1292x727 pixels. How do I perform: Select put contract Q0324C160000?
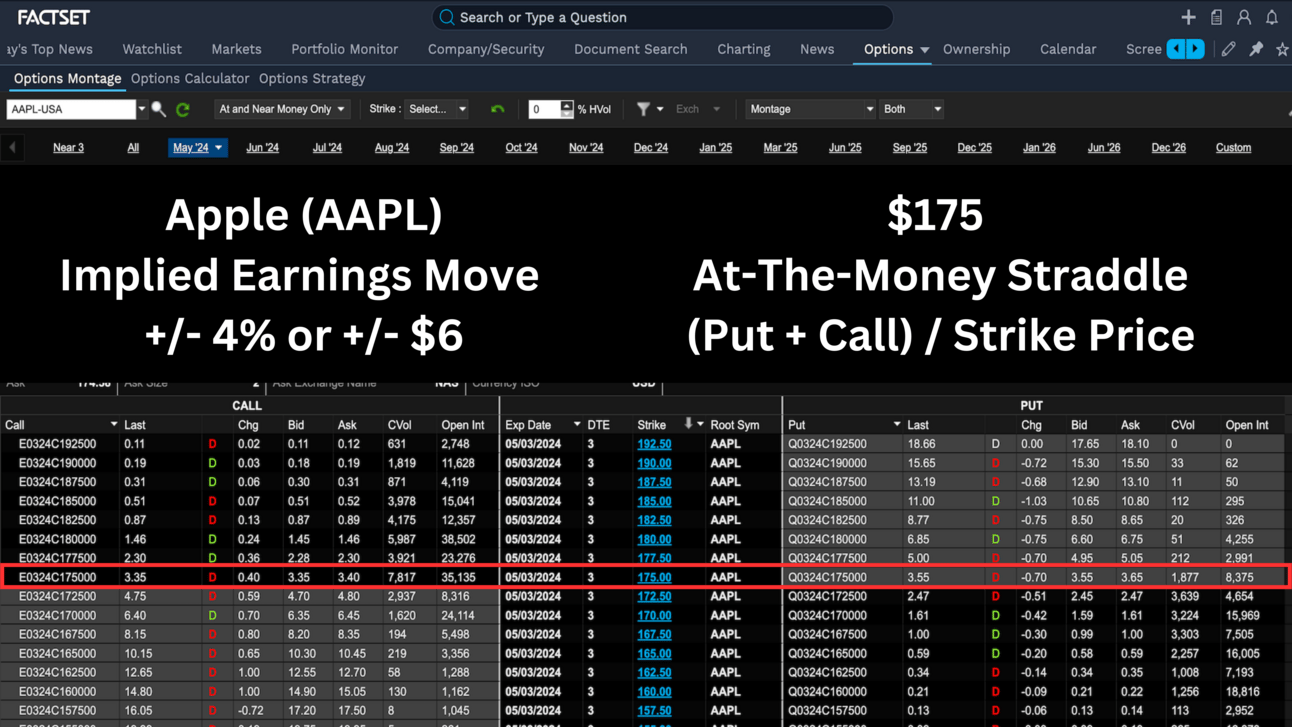pos(828,692)
